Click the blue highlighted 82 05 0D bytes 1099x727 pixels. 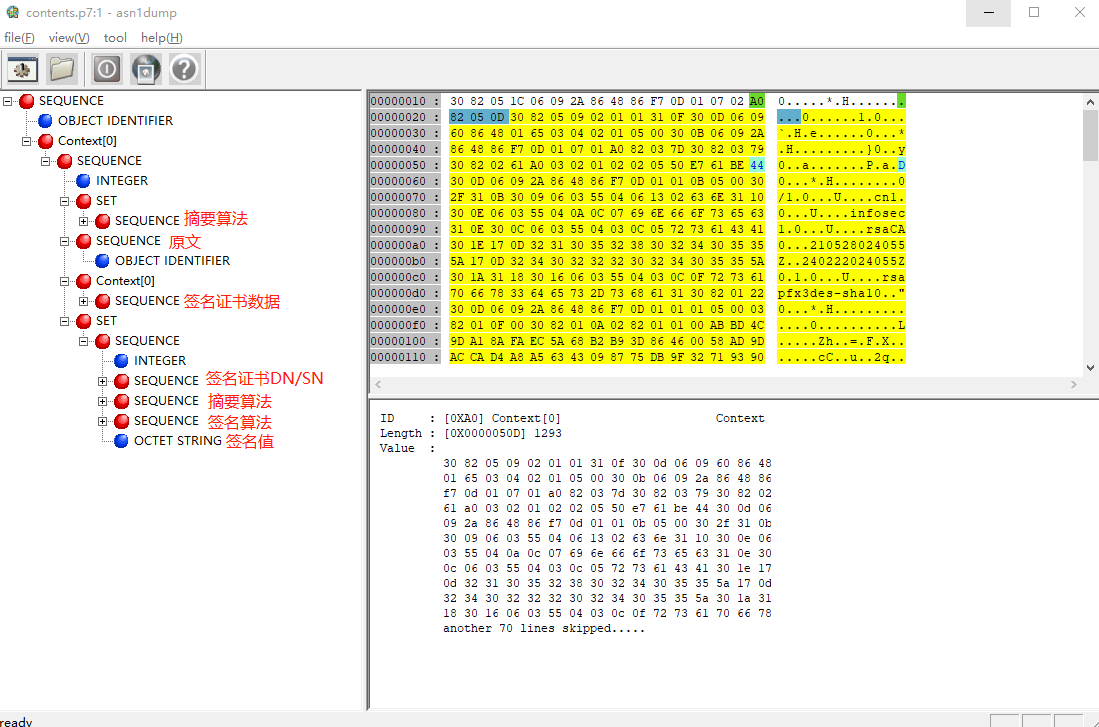point(477,117)
